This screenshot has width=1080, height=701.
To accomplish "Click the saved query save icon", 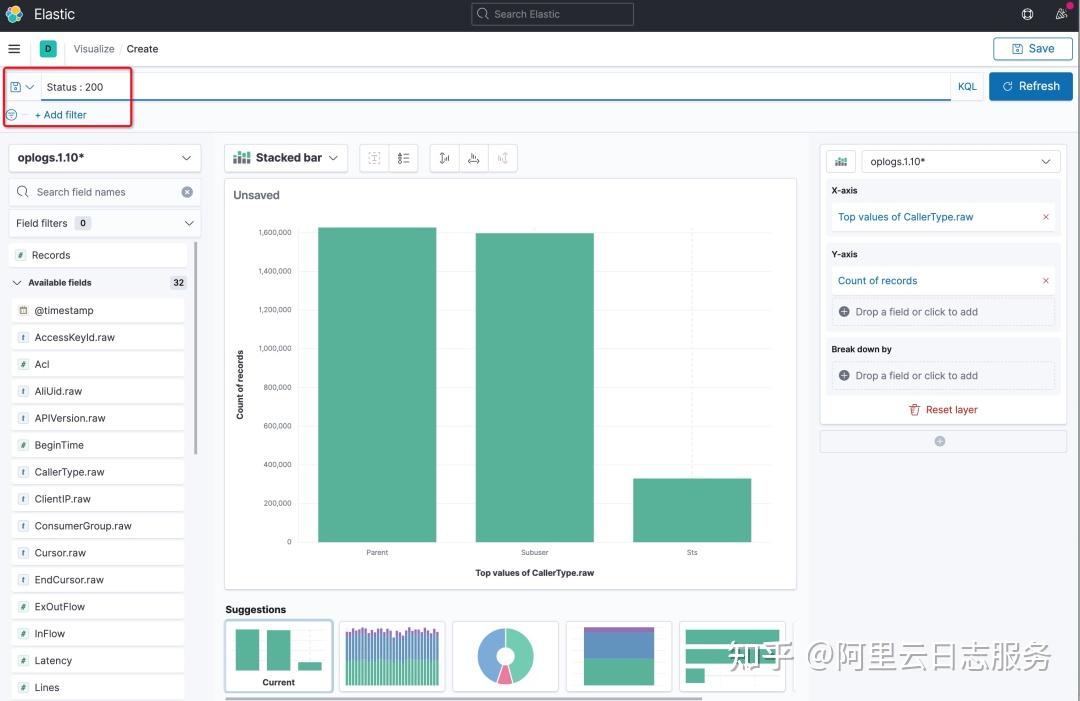I will click(x=18, y=86).
